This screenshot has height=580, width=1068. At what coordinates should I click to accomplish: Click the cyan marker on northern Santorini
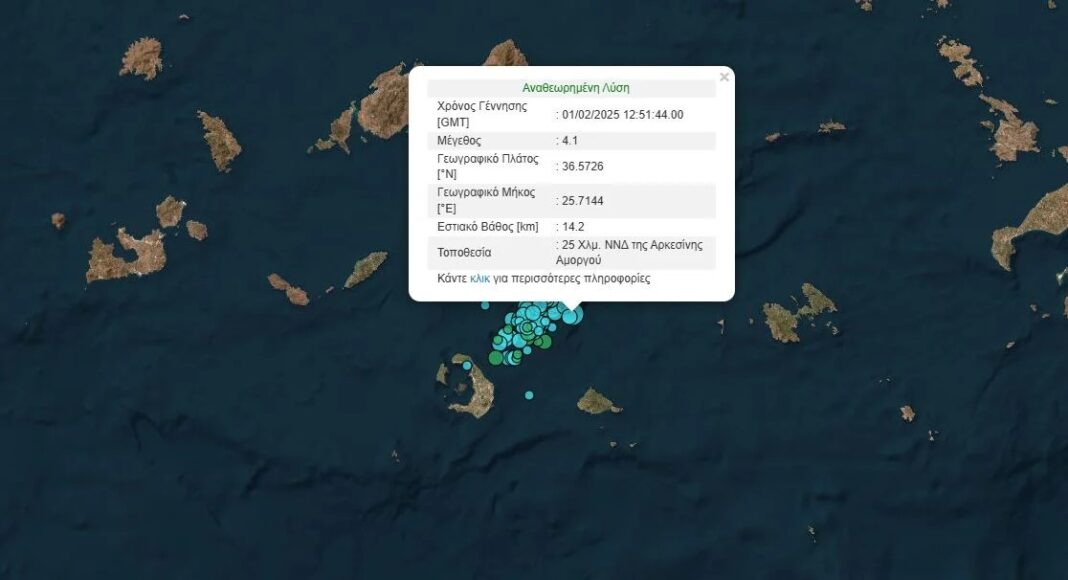tap(466, 366)
